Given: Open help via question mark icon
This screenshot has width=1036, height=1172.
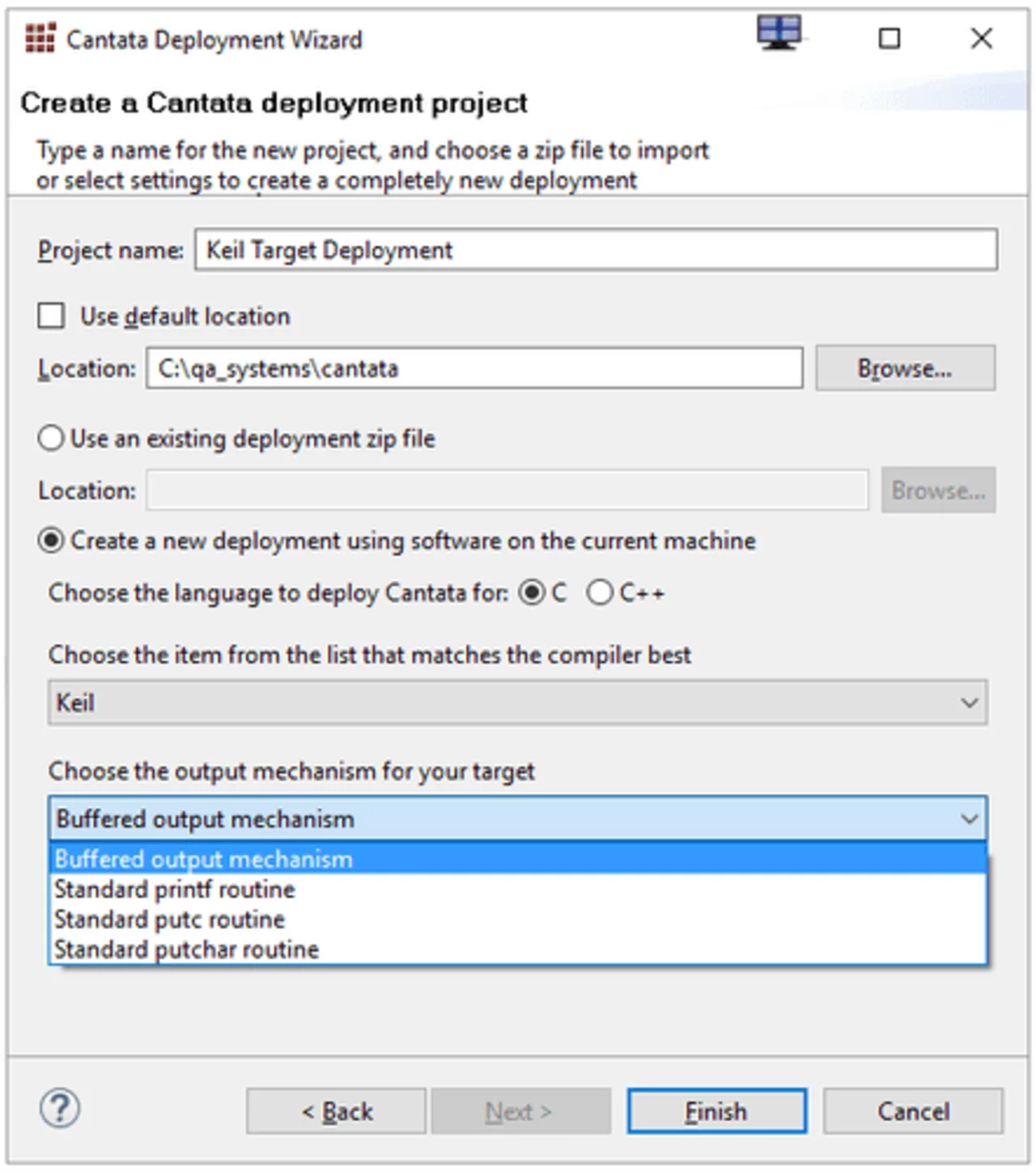Looking at the screenshot, I should pos(60,1108).
